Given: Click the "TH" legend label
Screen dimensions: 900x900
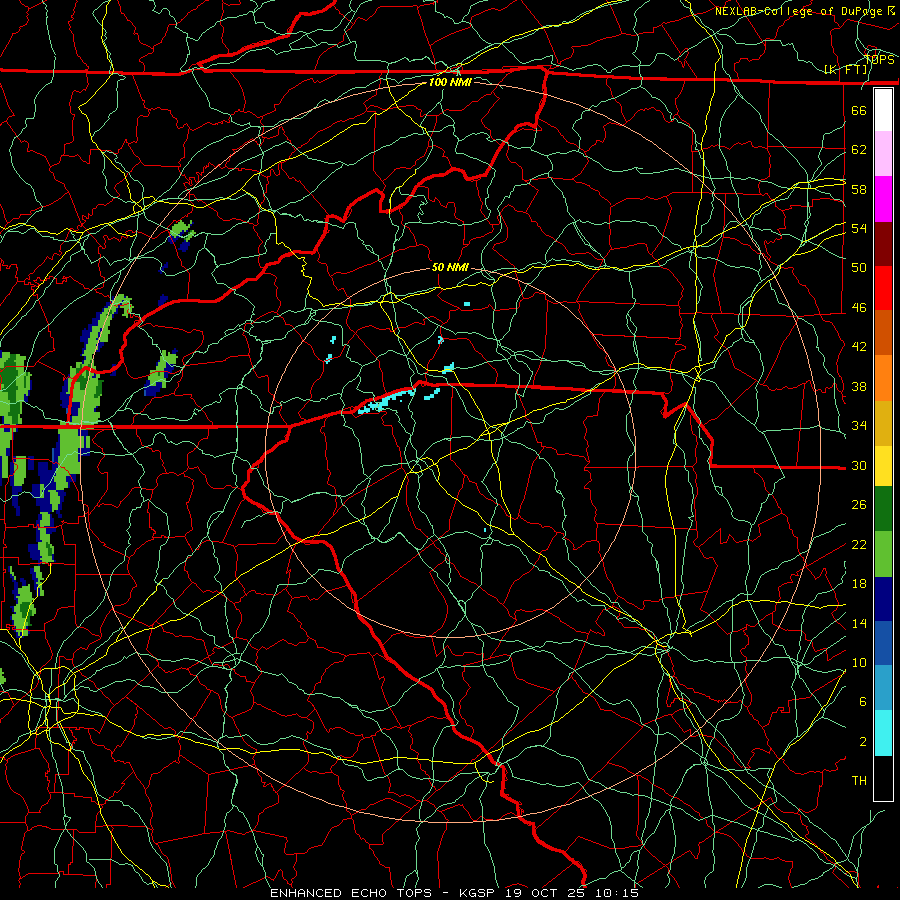Looking at the screenshot, I should pyautogui.click(x=859, y=781).
